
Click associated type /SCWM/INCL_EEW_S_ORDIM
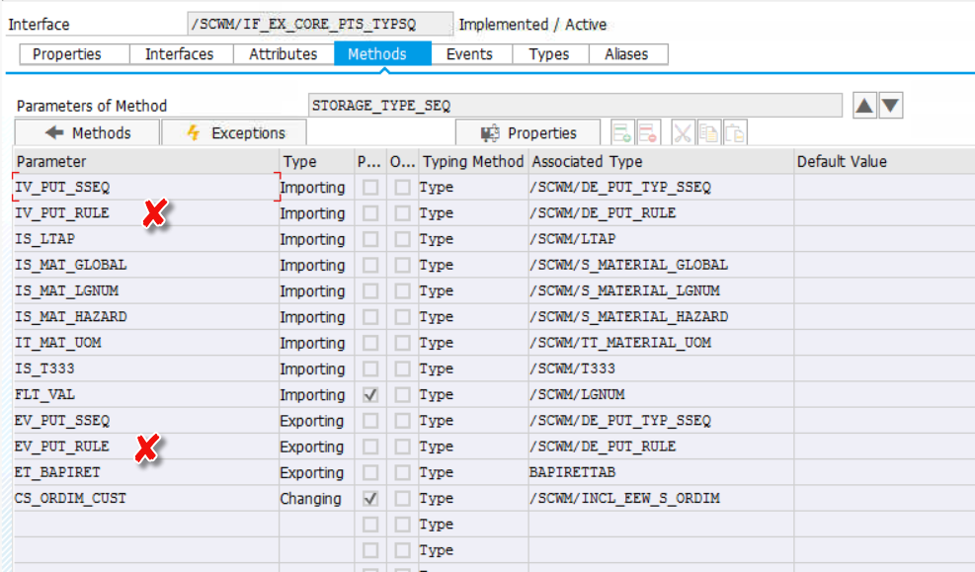661,499
